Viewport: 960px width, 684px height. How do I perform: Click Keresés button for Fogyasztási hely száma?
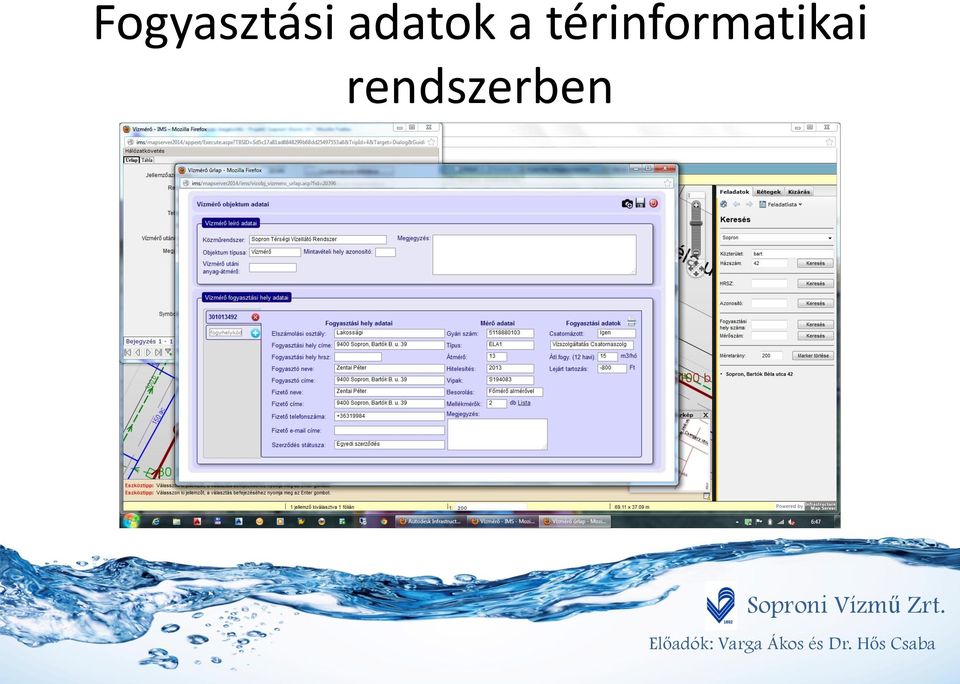point(815,325)
